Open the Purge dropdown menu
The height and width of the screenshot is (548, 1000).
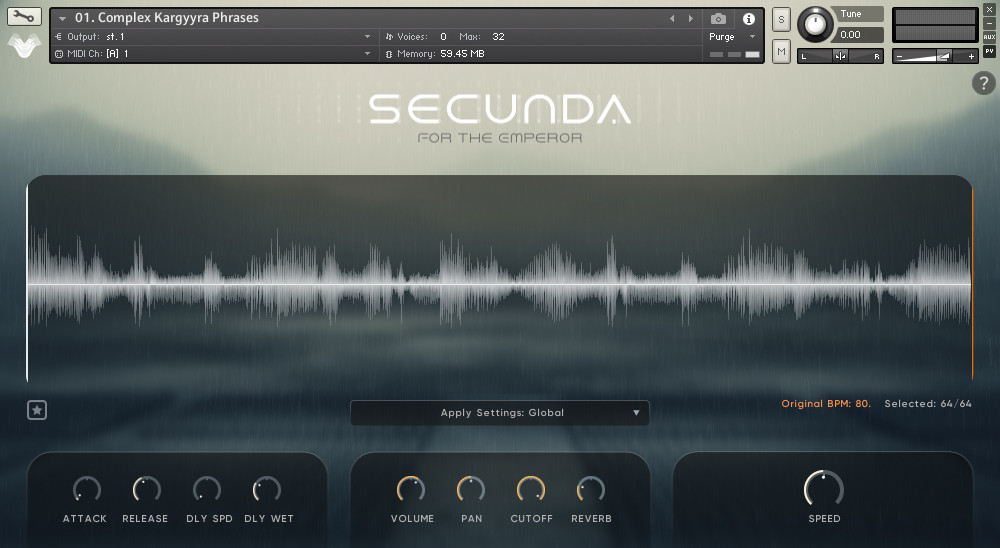732,37
